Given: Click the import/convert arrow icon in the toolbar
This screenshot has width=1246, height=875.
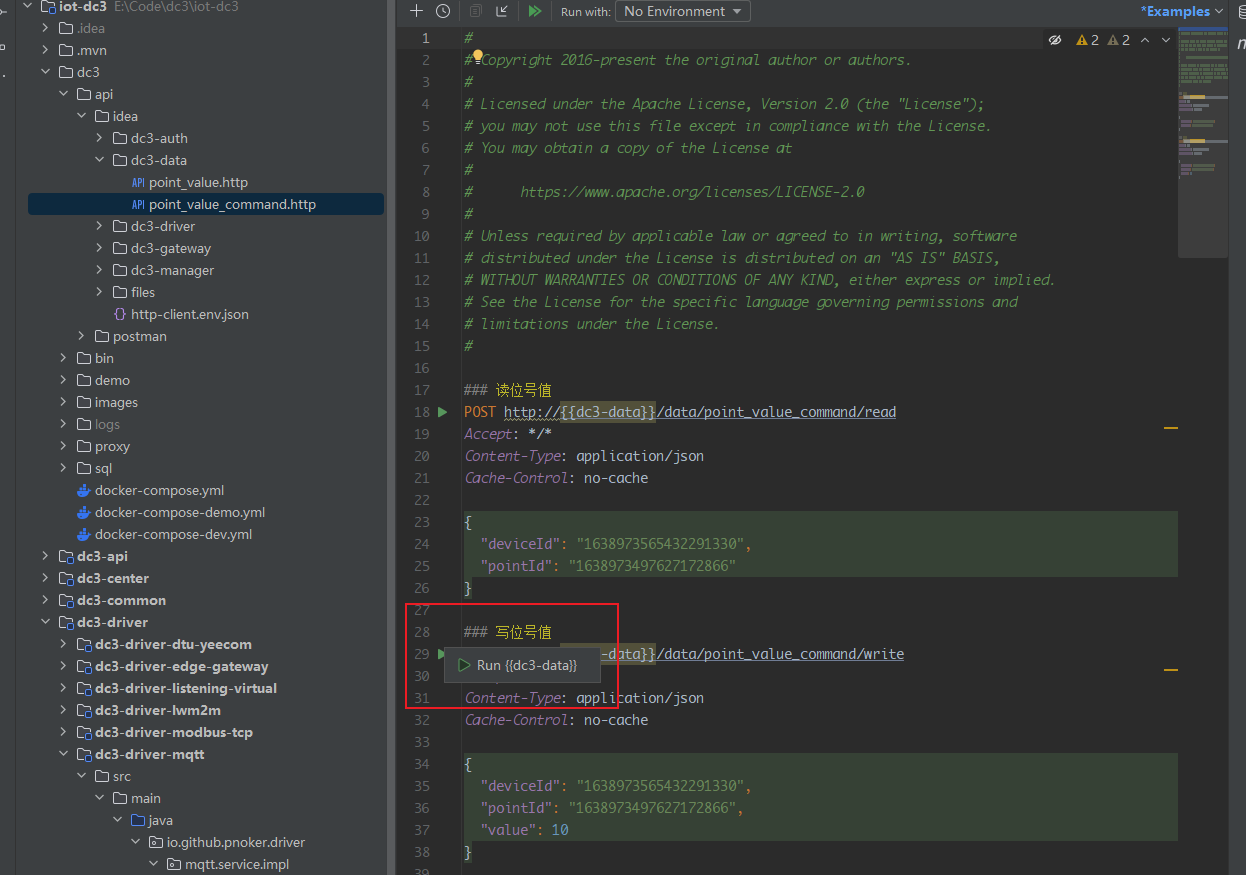Looking at the screenshot, I should point(502,11).
